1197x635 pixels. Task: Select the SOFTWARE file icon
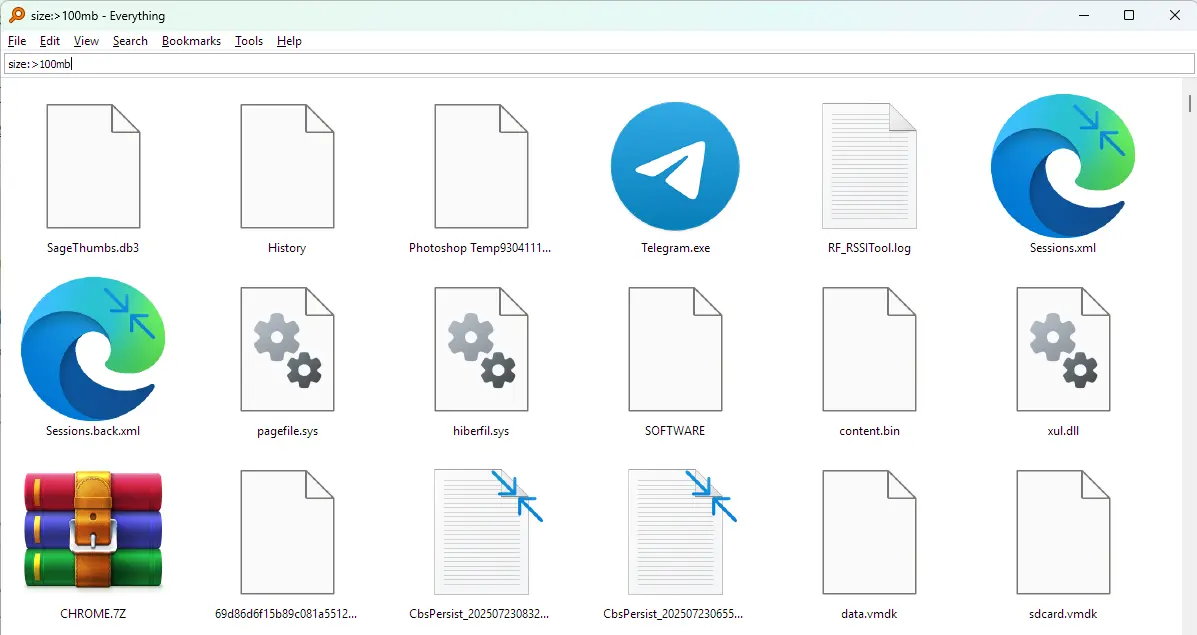click(x=675, y=350)
